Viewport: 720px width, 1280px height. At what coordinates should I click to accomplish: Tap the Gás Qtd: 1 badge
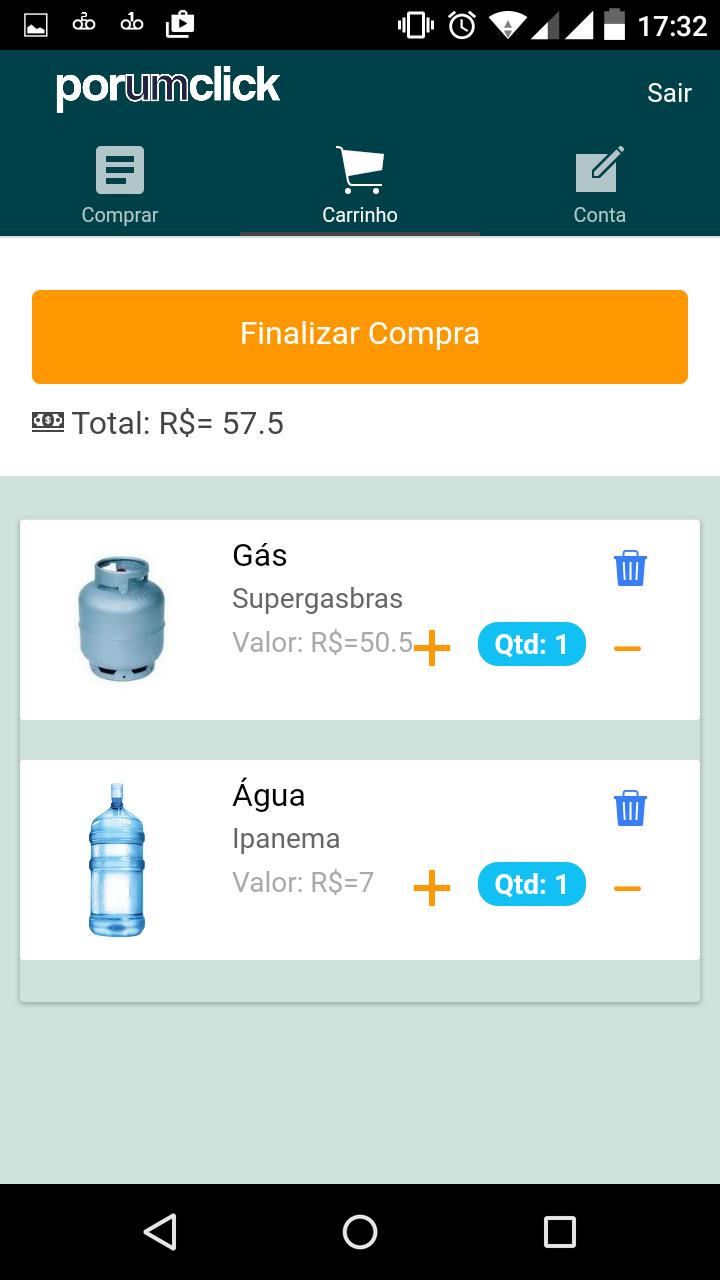click(x=531, y=644)
